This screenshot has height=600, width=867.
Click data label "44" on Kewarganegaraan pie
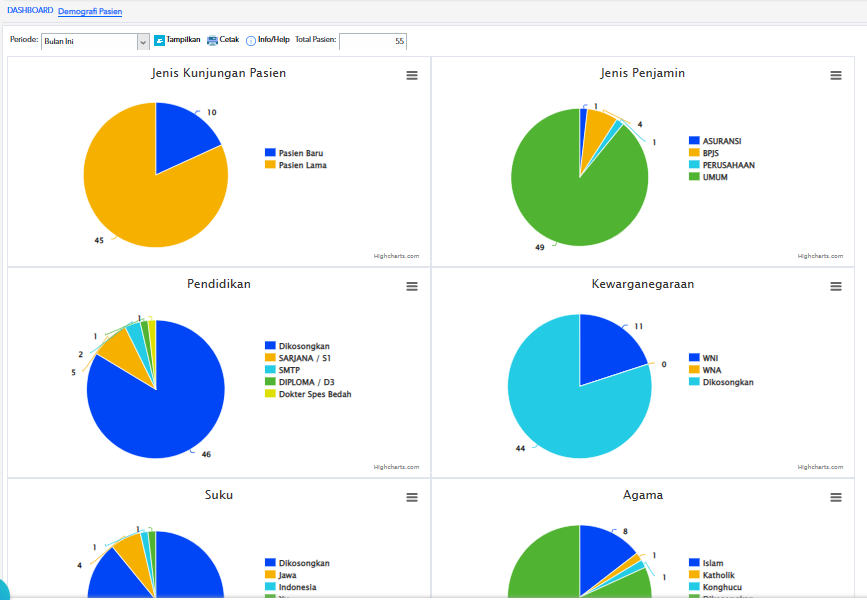520,448
